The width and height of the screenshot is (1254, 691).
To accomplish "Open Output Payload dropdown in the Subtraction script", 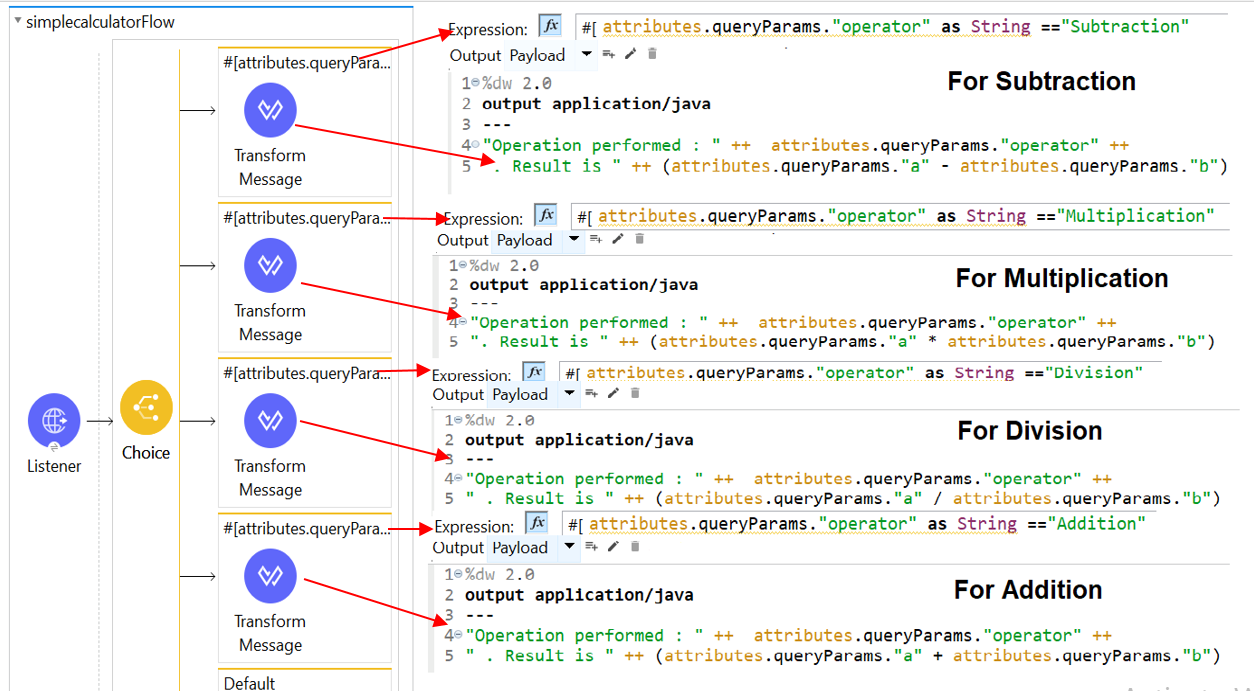I will [x=586, y=55].
